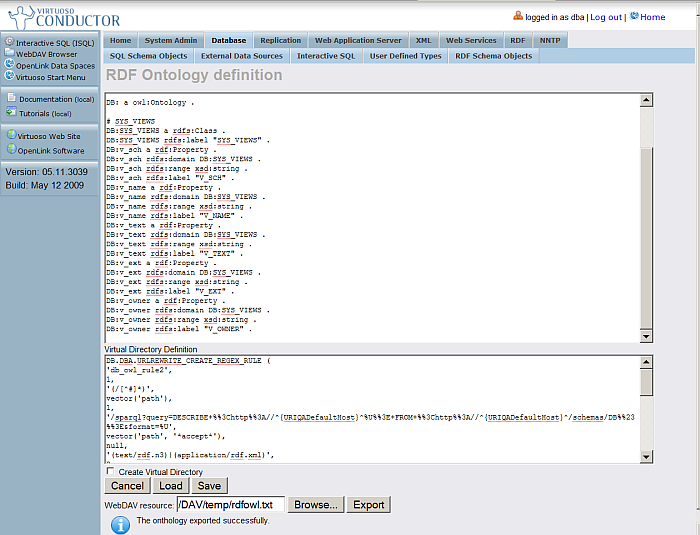The width and height of the screenshot is (700, 535).
Task: Click the WebDAV Browser folder icon
Action: pos(9,52)
